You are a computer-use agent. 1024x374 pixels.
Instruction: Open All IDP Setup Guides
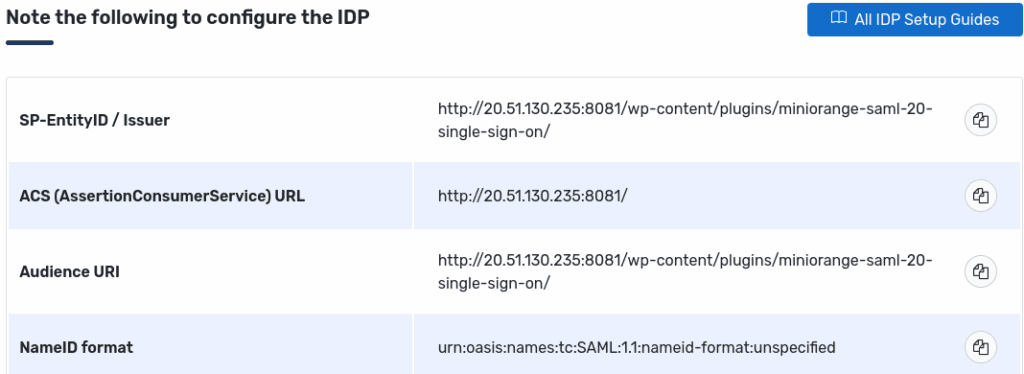point(914,20)
